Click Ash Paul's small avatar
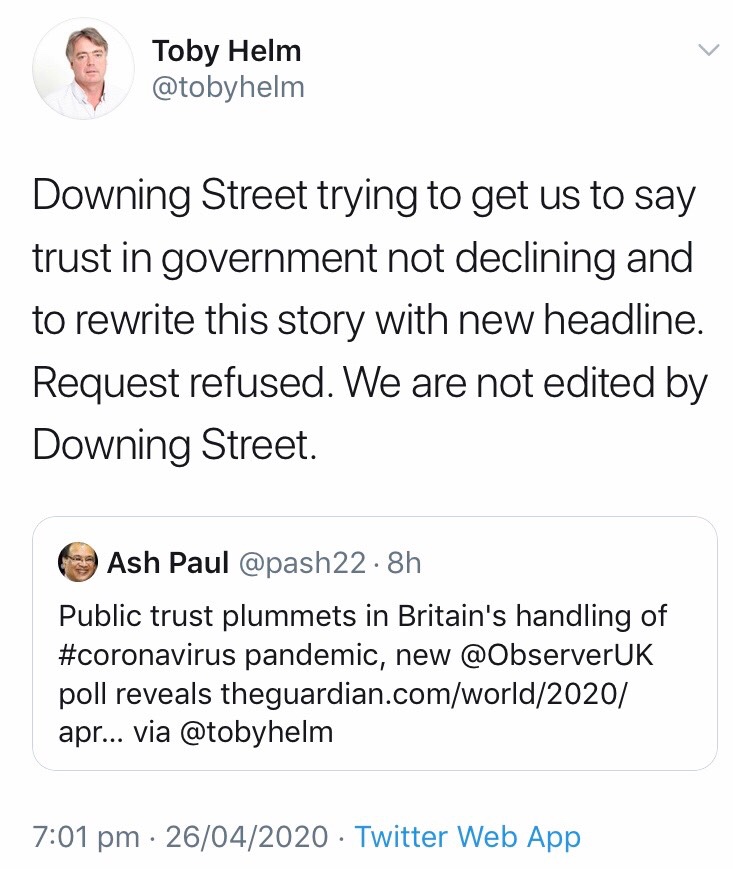 pos(77,563)
